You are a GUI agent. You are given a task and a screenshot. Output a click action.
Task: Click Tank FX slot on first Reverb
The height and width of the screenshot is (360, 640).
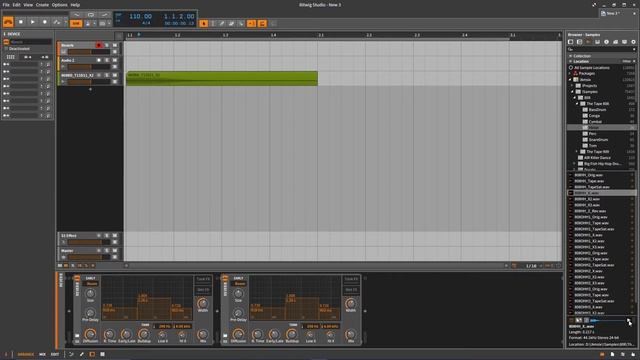coord(203,279)
